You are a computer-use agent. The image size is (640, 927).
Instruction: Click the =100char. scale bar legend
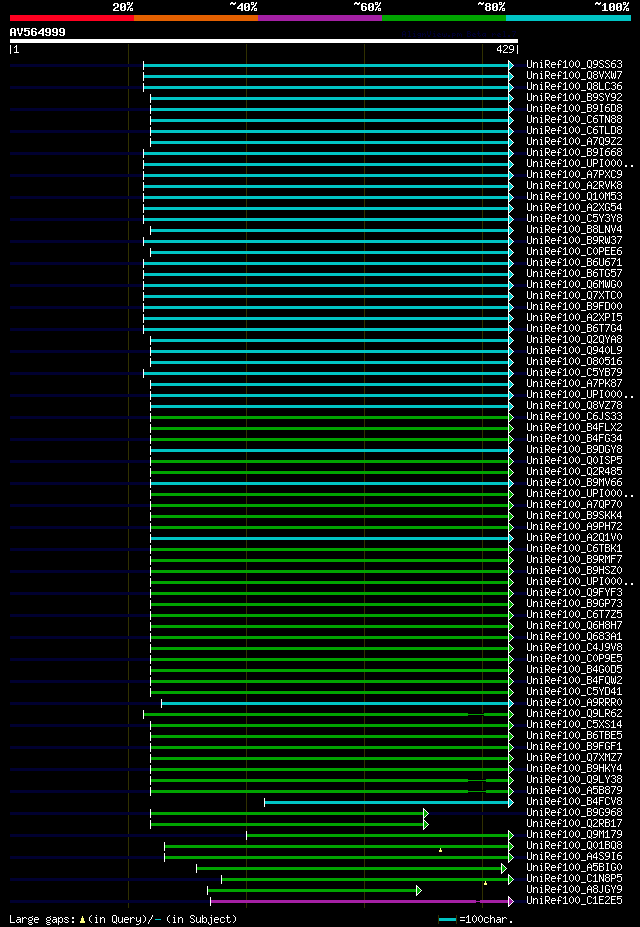(476, 919)
